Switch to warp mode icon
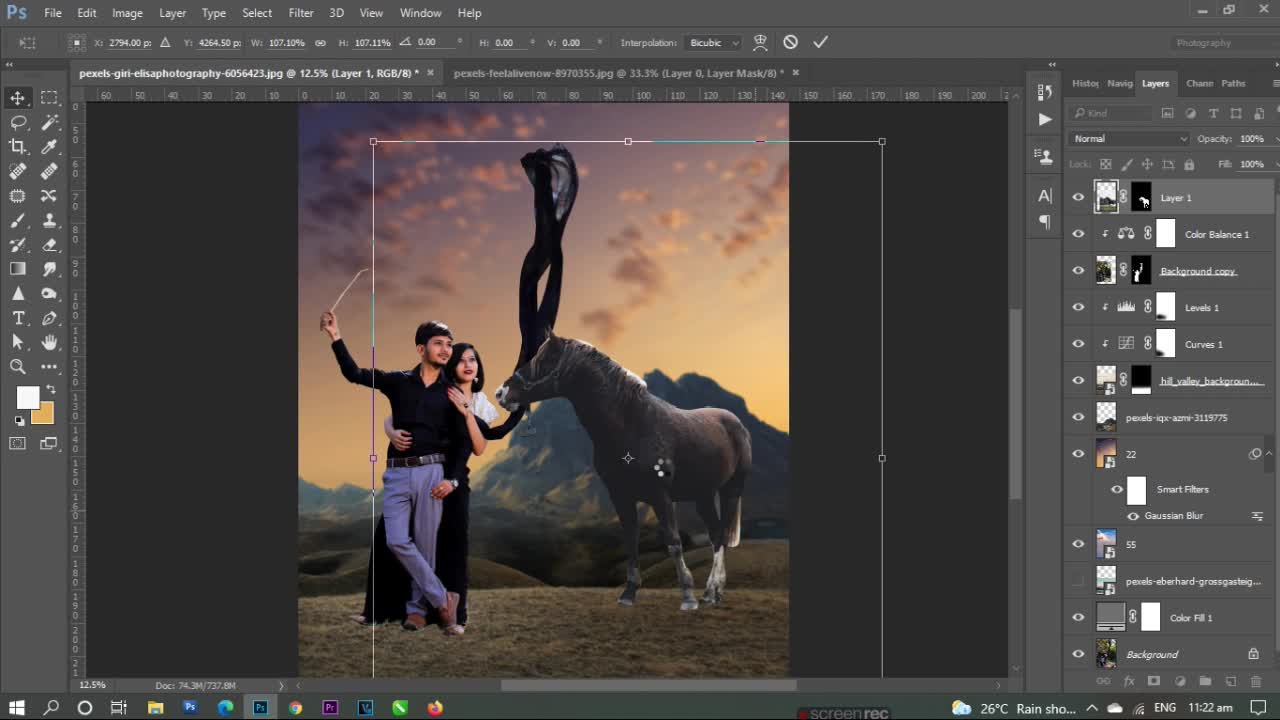 [x=760, y=42]
